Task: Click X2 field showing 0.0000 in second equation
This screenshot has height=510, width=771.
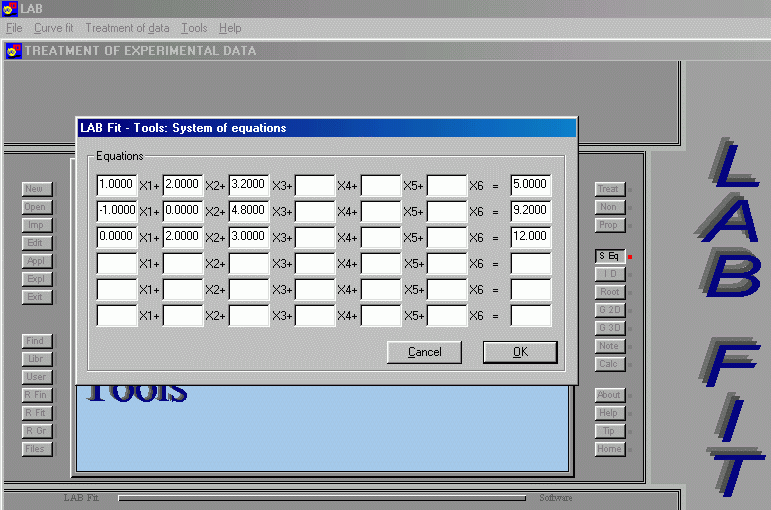Action: click(x=182, y=211)
